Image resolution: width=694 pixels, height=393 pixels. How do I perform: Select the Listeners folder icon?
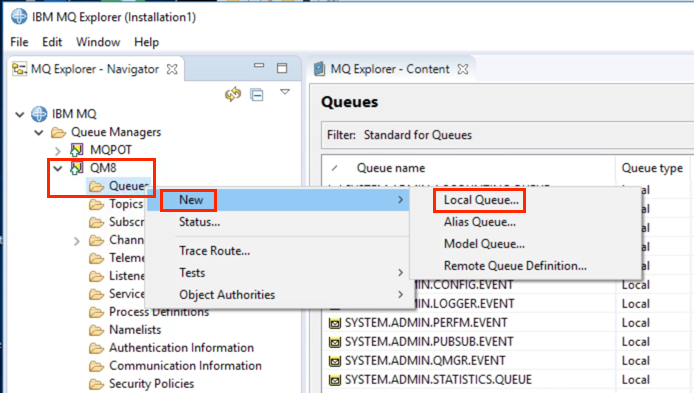96,276
